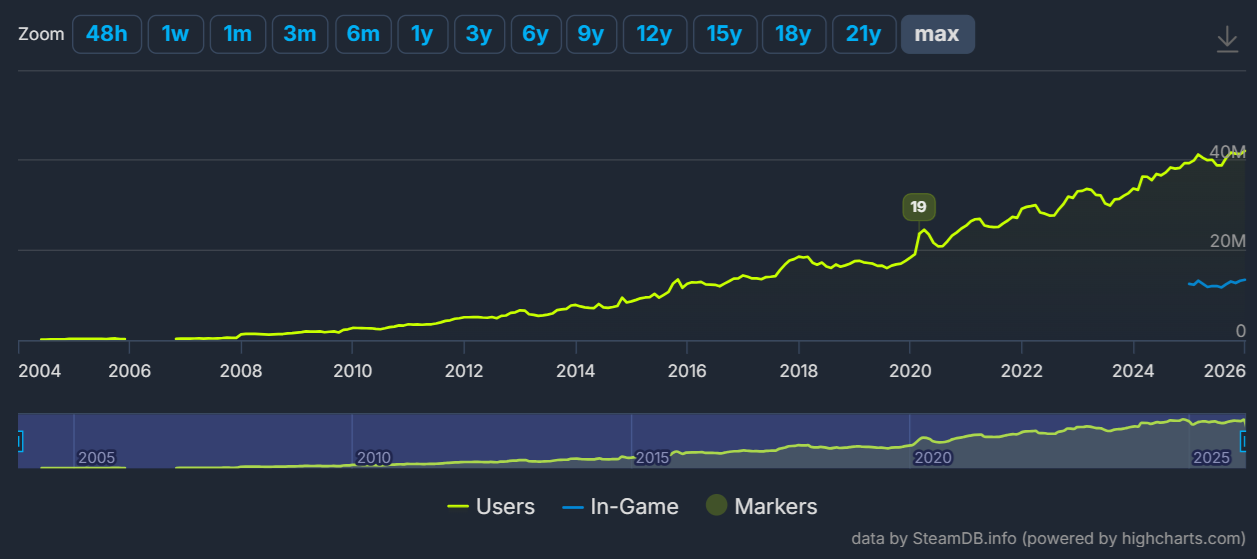Switch zoom to 3y
This screenshot has height=559, width=1257.
(479, 34)
